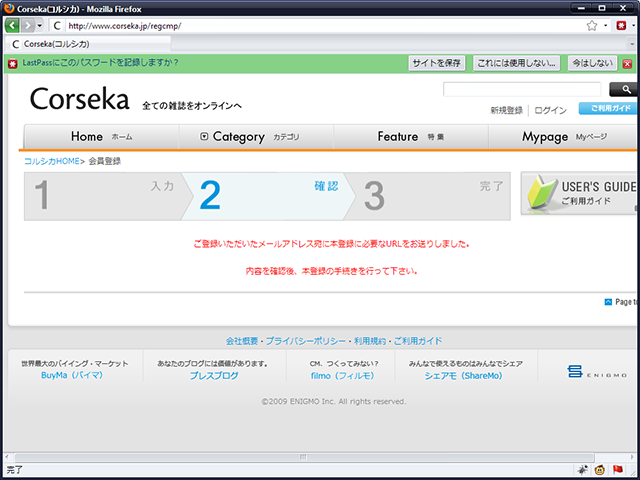The width and height of the screenshot is (640, 480).
Task: Click the サイトを保存 button
Action: 437,63
